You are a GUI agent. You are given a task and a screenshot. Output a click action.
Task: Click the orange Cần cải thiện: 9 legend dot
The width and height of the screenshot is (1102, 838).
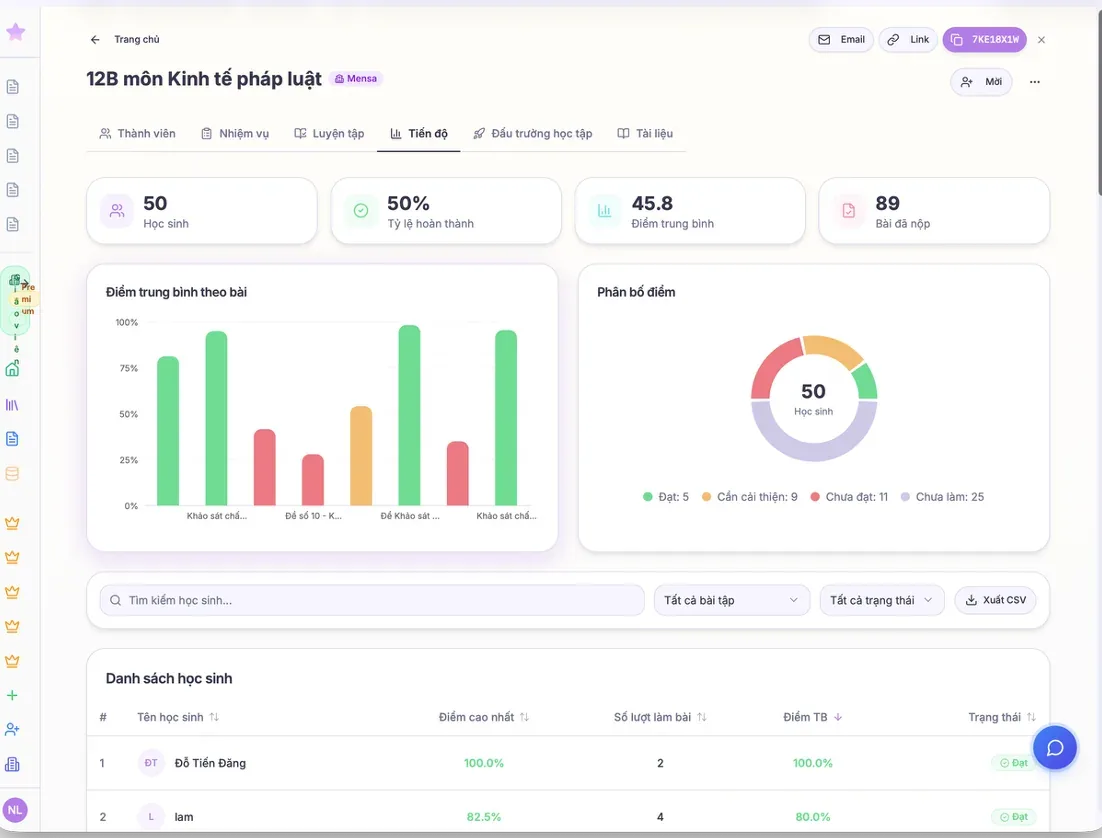pyautogui.click(x=706, y=497)
